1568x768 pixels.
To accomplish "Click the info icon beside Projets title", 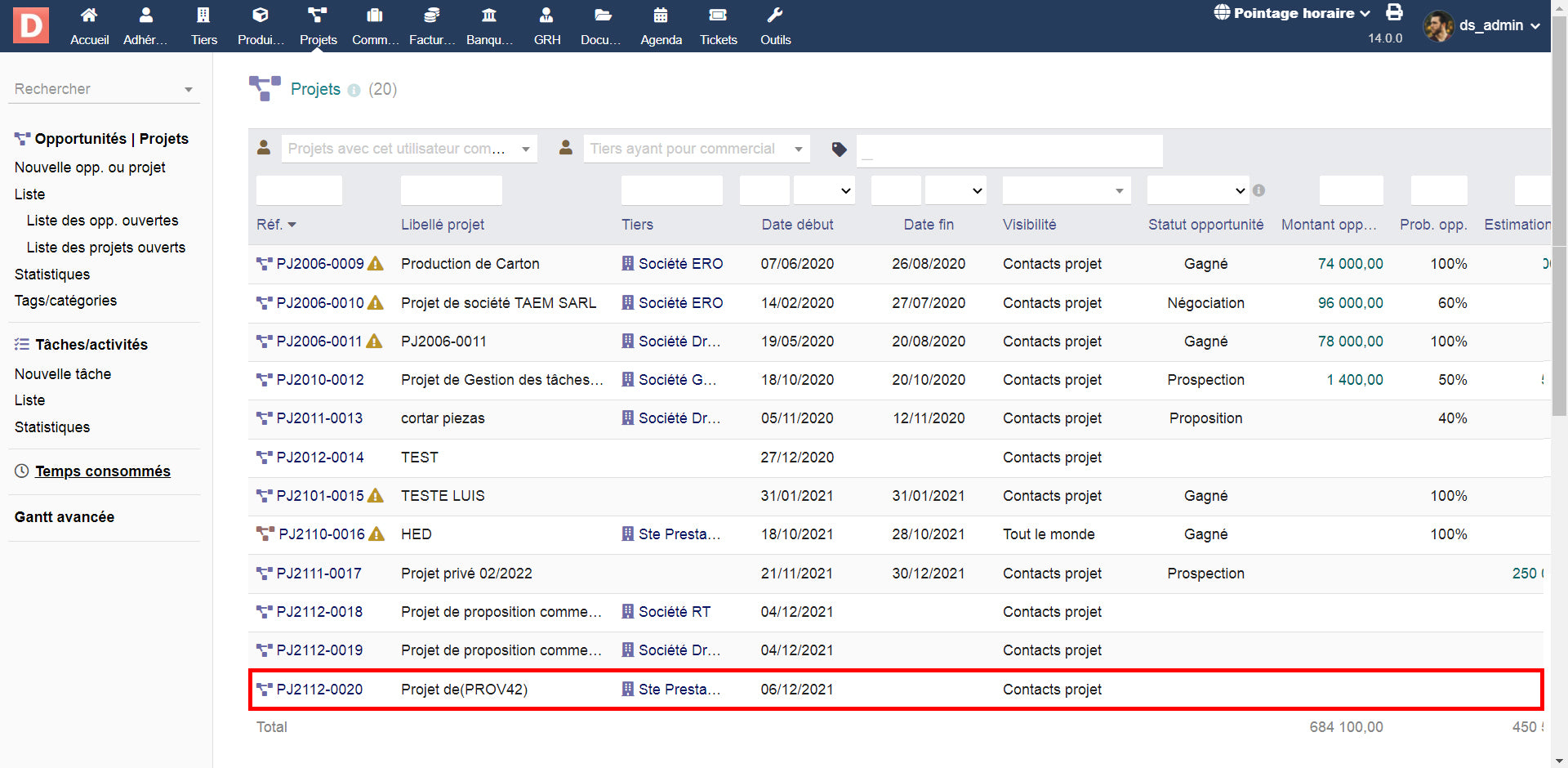I will click(x=354, y=91).
